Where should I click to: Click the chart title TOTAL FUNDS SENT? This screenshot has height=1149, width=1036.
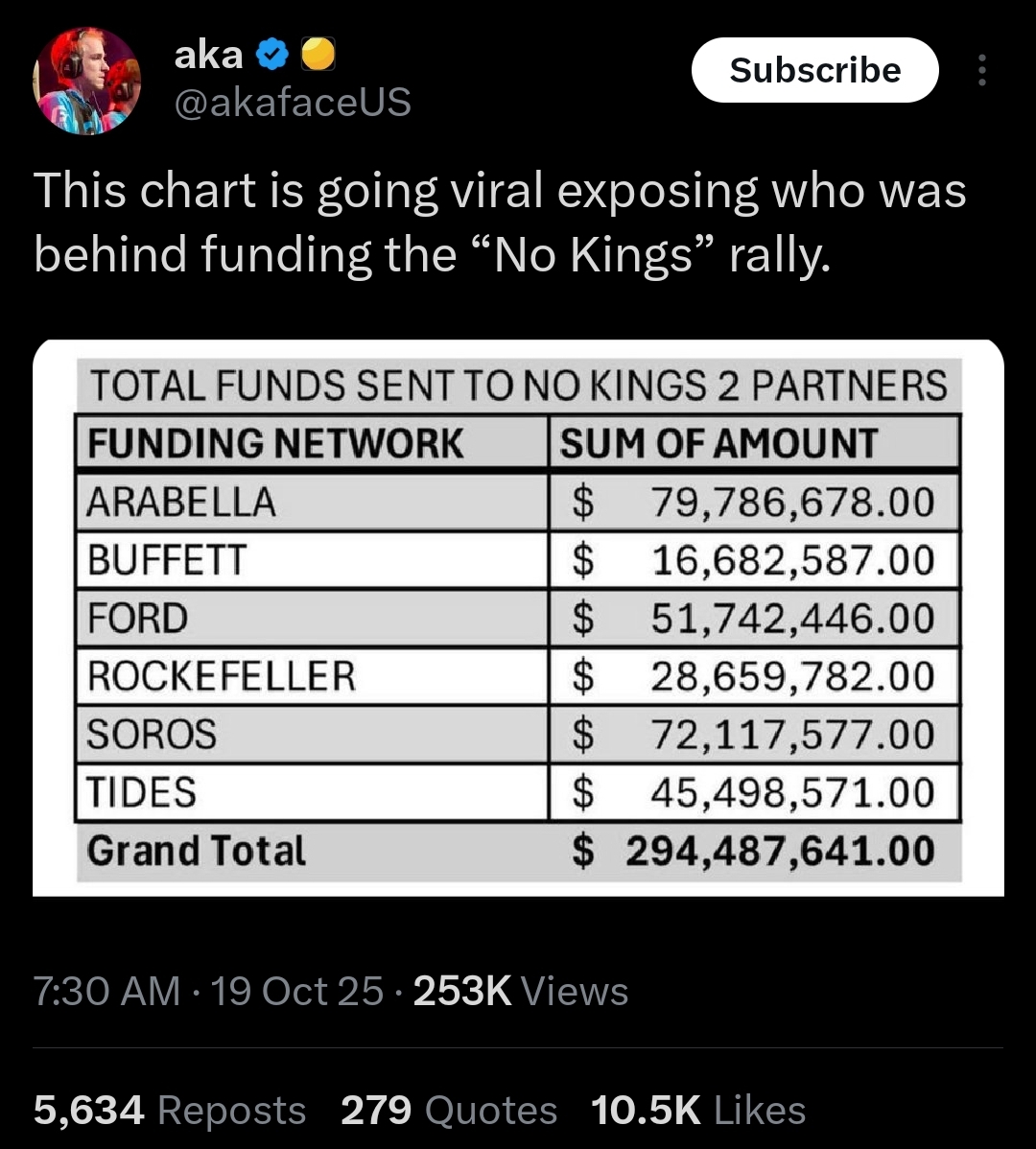518,386
